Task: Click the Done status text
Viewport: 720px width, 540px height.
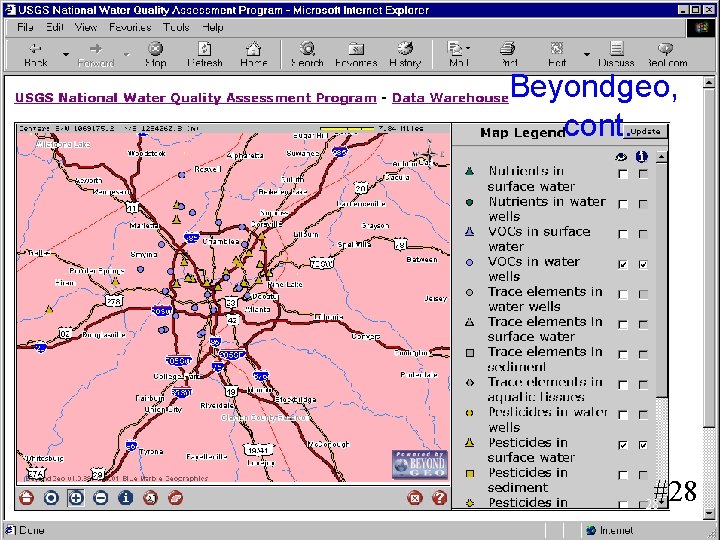Action: (x=31, y=530)
